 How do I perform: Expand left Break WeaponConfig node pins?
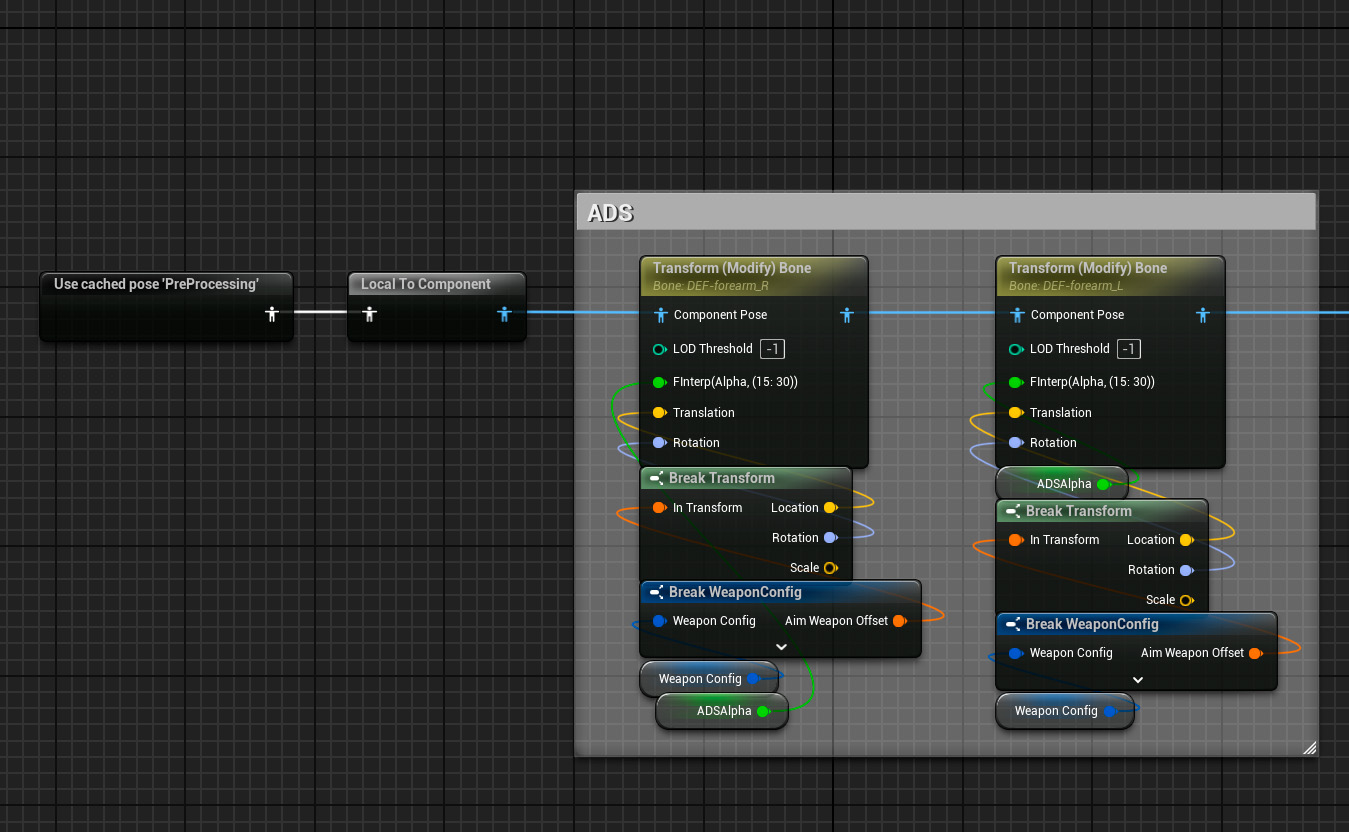tap(781, 647)
